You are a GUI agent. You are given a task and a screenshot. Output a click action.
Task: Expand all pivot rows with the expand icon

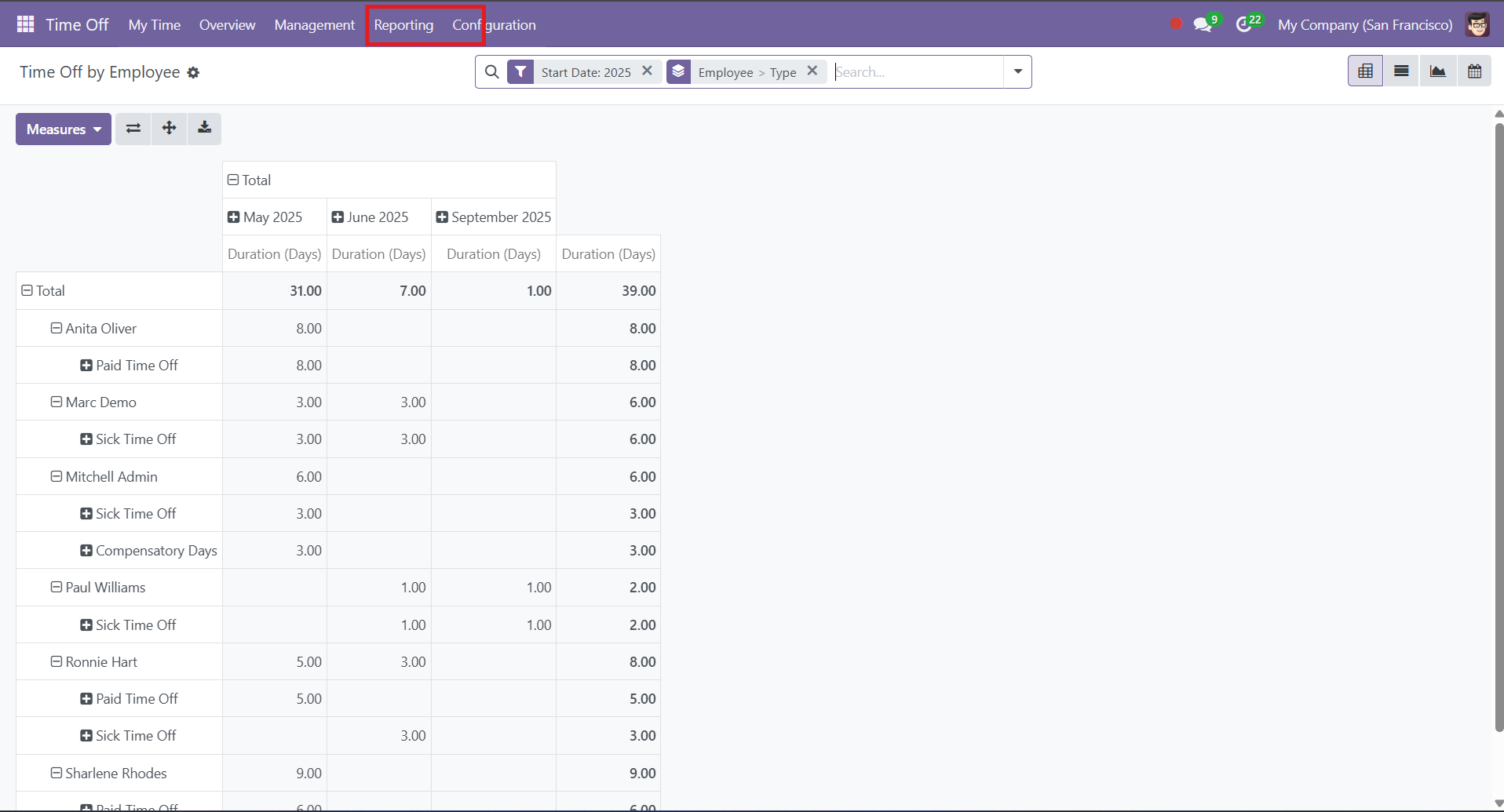point(169,128)
